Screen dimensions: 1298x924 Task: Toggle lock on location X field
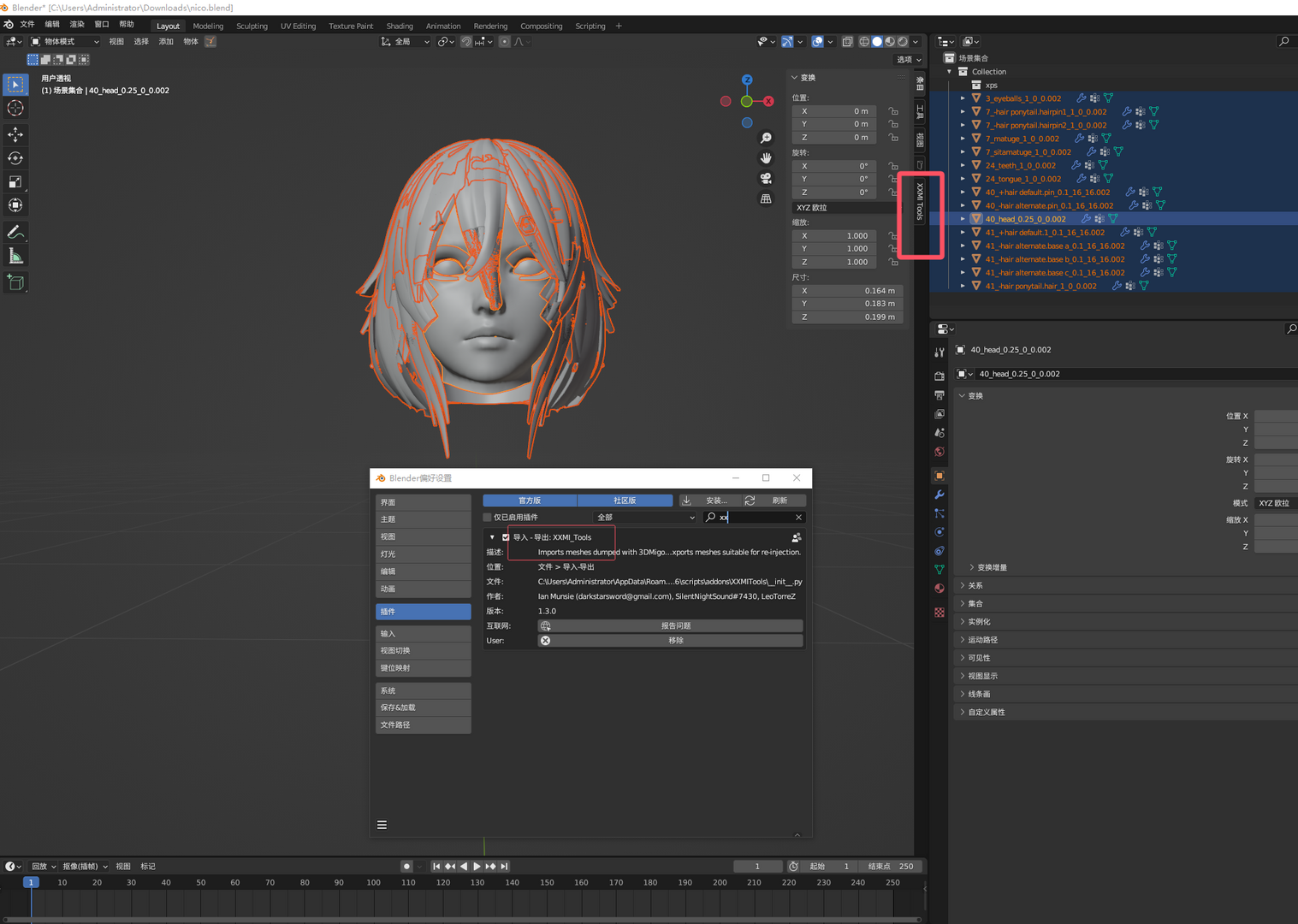[x=893, y=111]
